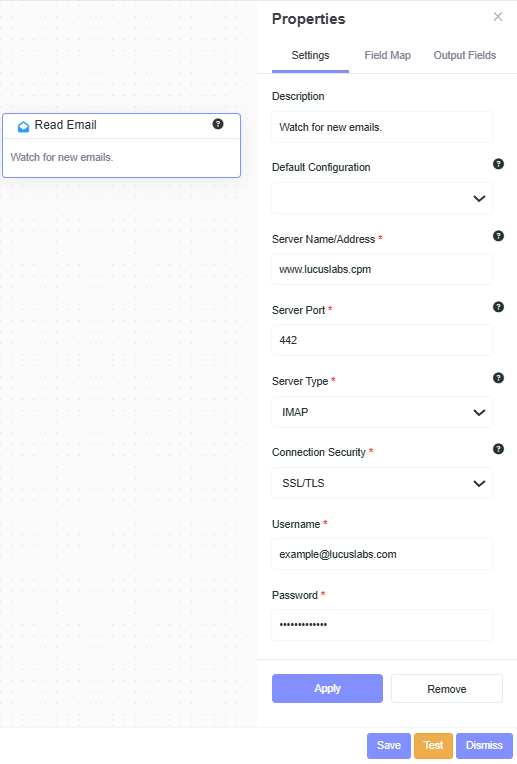
Task: Show help for Connection Security
Action: (x=498, y=449)
